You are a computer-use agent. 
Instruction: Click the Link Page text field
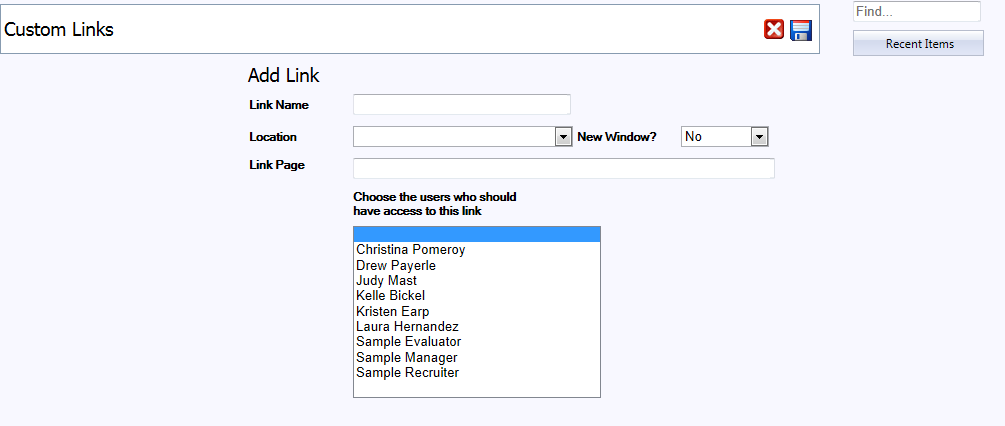pyautogui.click(x=563, y=168)
